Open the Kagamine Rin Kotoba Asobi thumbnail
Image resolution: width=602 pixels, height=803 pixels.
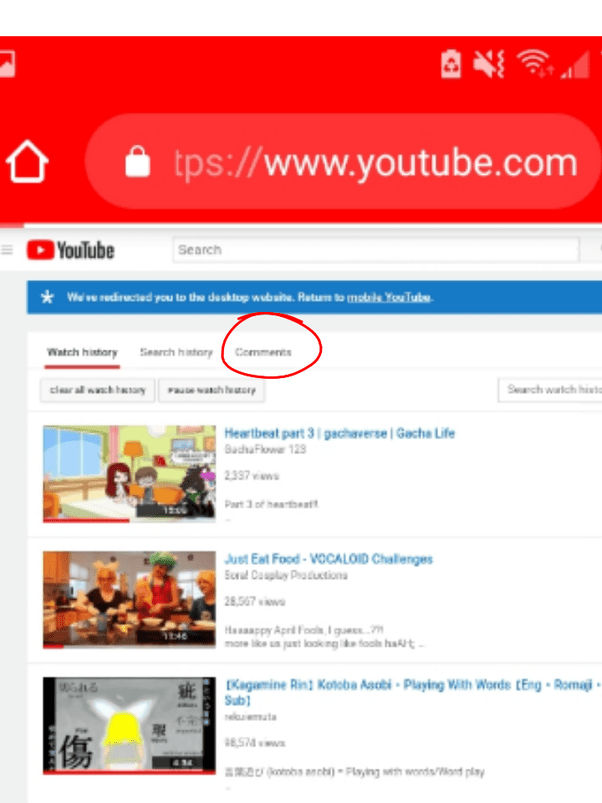point(129,725)
